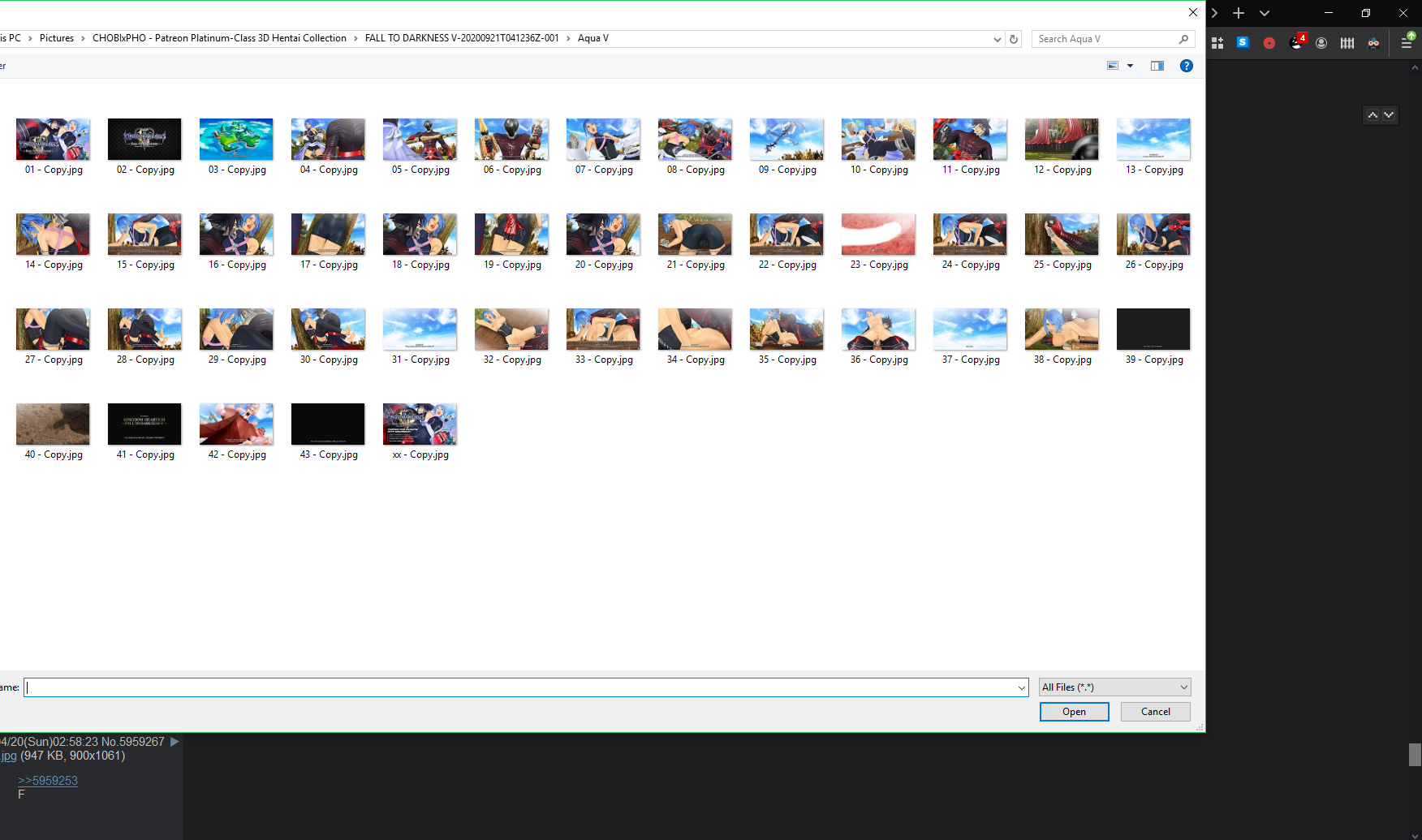
Task: Open the browser new tab plus button
Action: coord(1239,13)
